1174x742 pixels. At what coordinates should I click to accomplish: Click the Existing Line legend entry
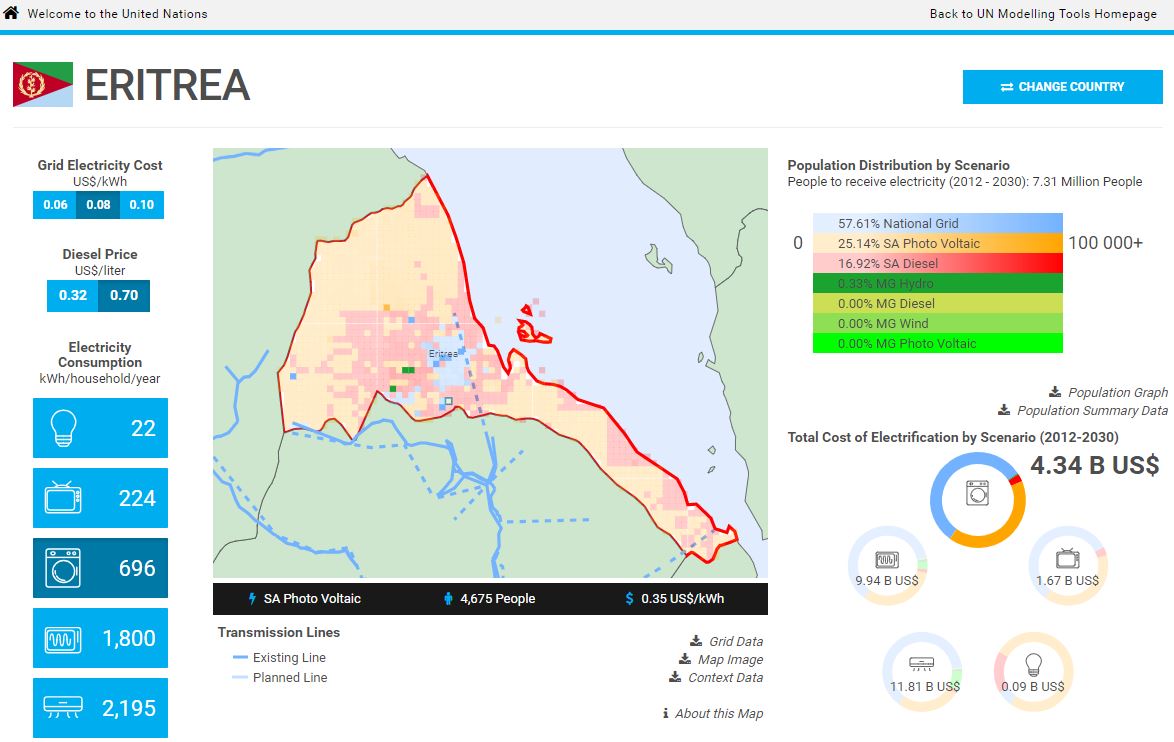[x=279, y=657]
